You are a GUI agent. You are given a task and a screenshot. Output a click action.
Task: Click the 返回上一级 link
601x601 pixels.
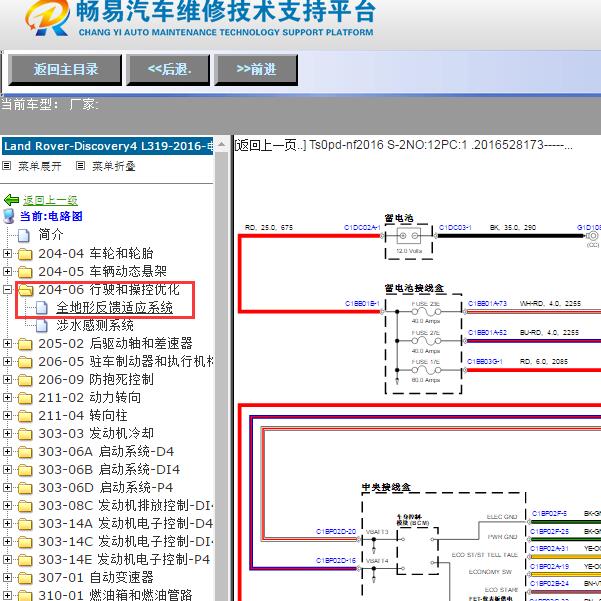click(x=50, y=200)
